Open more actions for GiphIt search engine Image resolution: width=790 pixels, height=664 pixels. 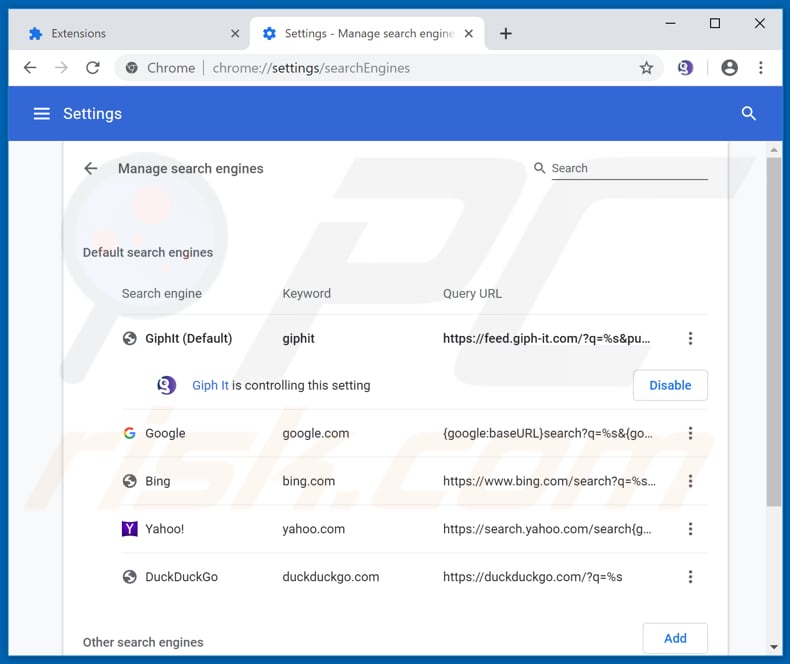coord(690,338)
